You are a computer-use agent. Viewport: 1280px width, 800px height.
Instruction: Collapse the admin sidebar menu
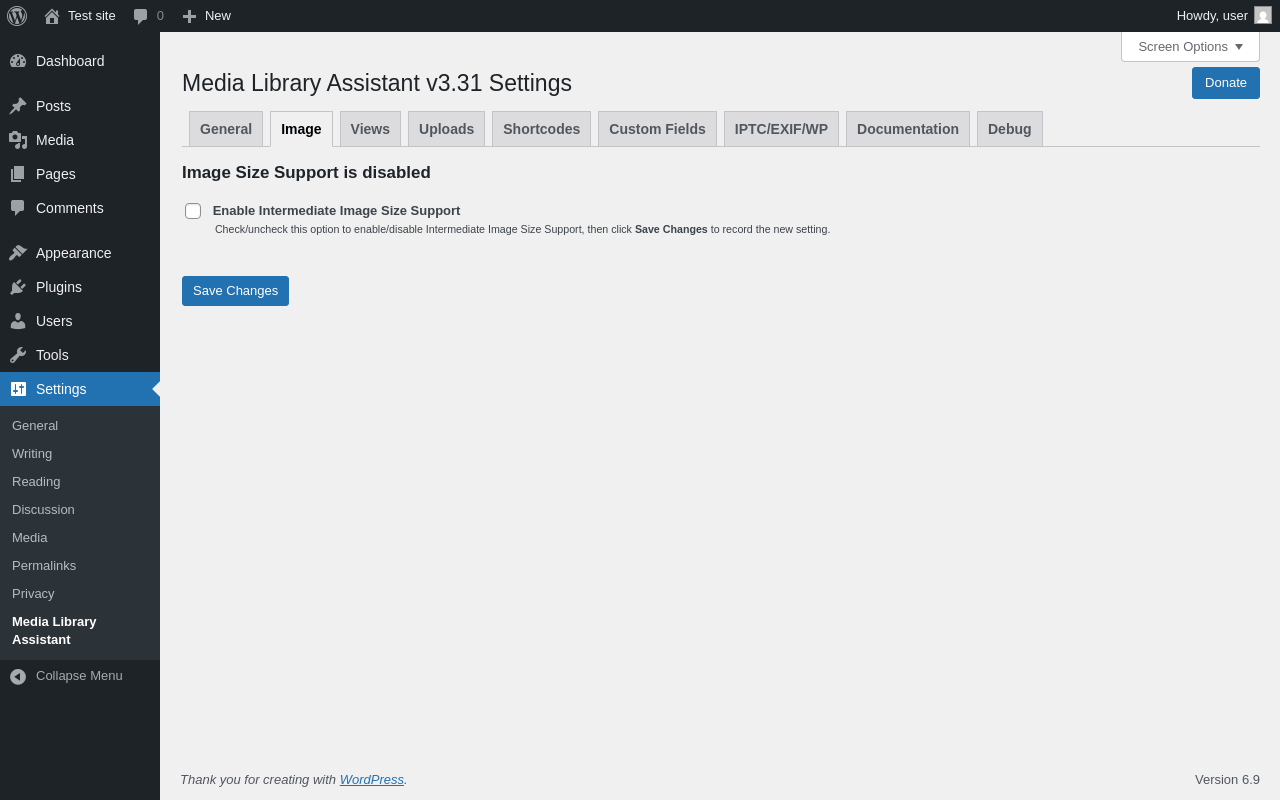(66, 676)
